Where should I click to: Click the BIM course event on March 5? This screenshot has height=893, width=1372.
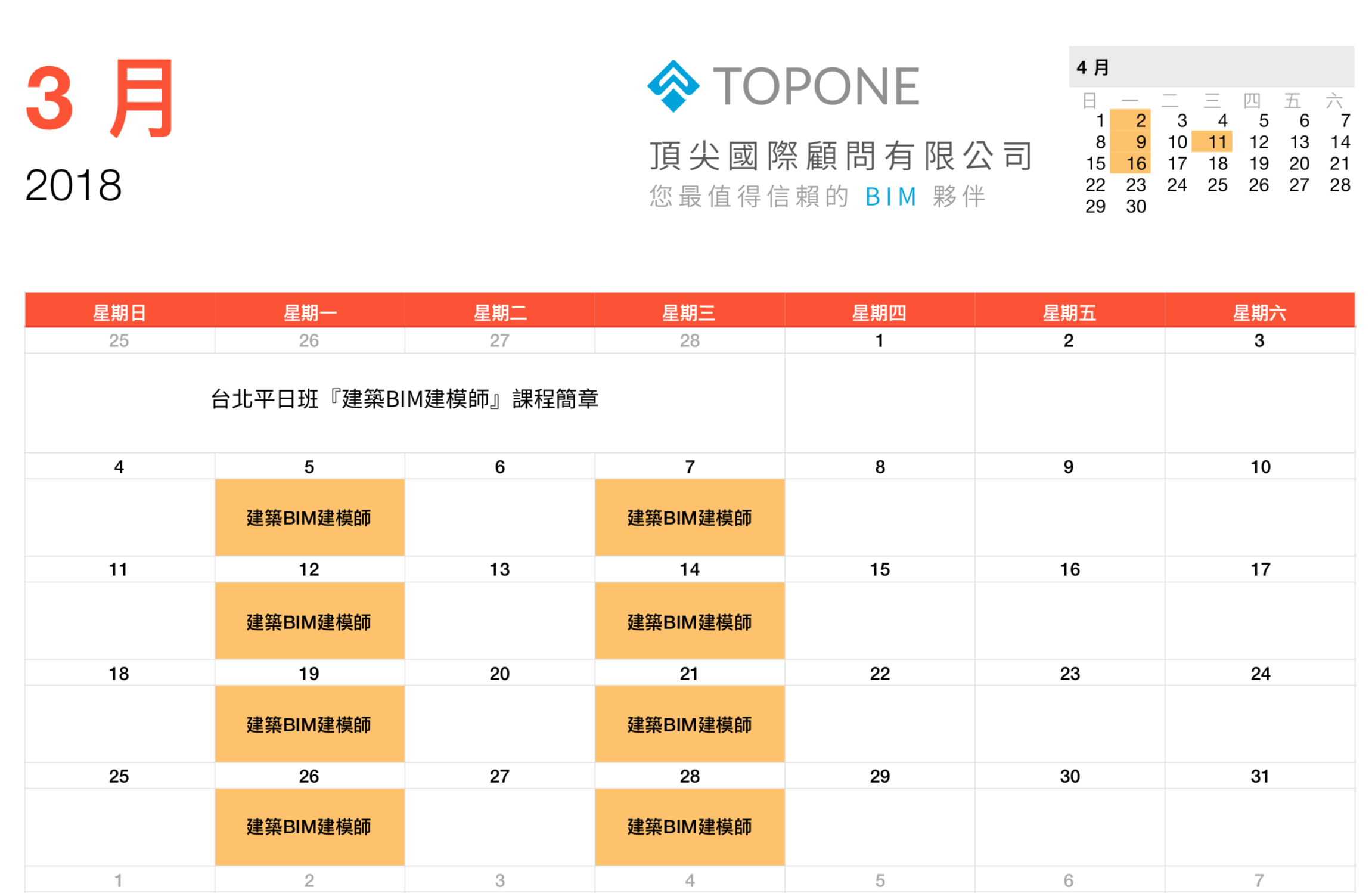click(x=309, y=517)
